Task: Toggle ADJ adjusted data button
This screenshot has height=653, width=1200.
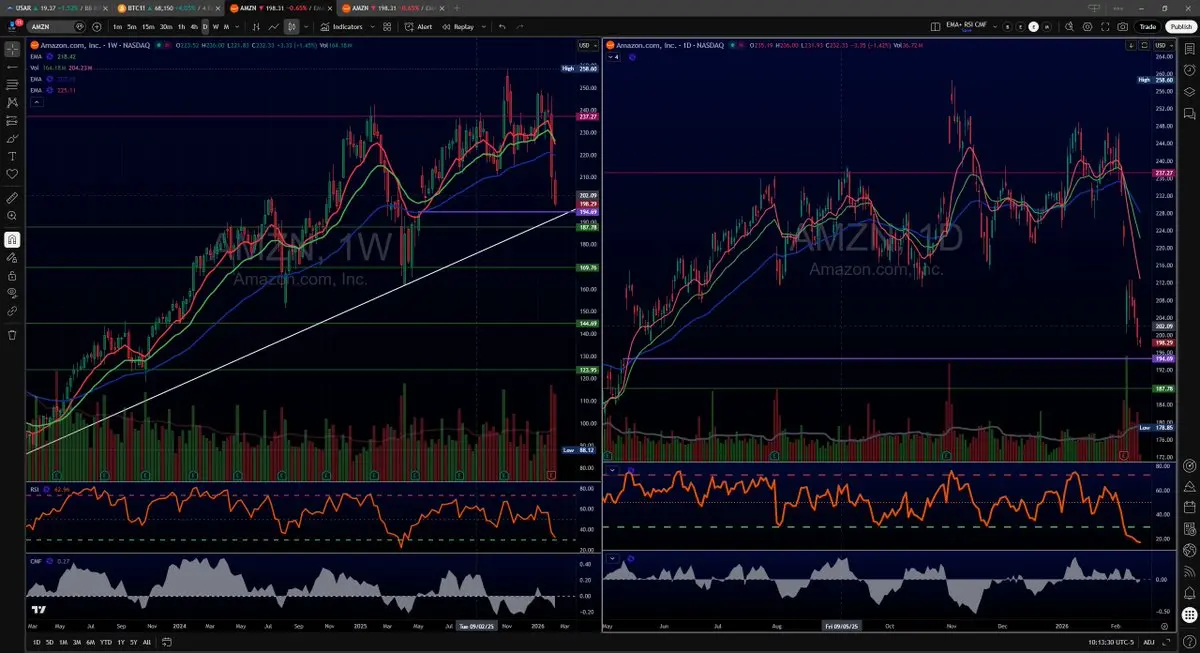Action: (x=1149, y=642)
